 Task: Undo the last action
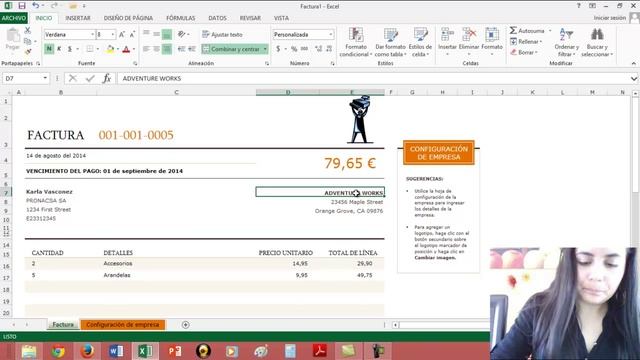[36, 6]
